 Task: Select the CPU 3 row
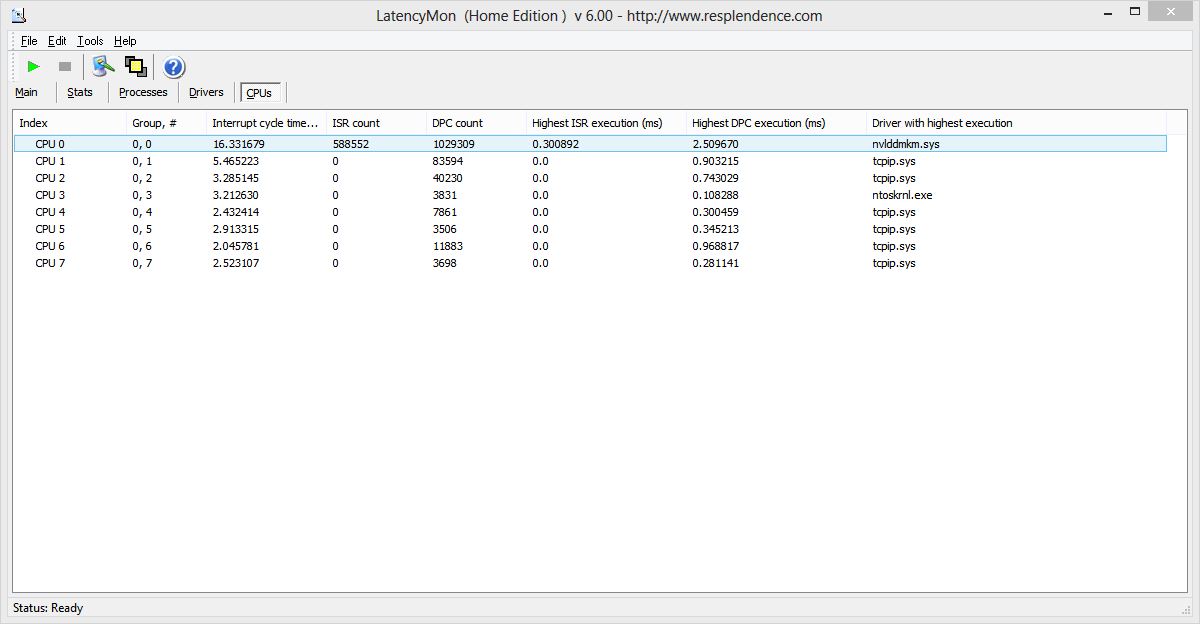tap(590, 195)
